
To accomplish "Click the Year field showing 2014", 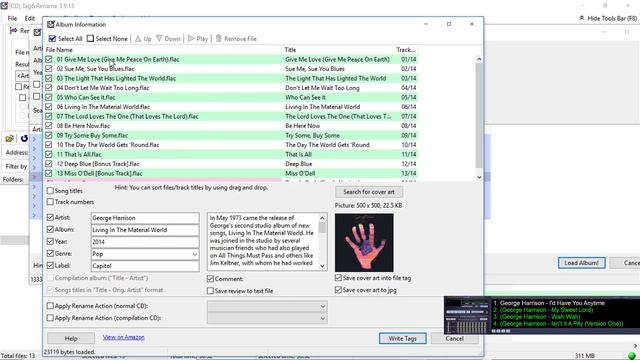I will tap(145, 242).
